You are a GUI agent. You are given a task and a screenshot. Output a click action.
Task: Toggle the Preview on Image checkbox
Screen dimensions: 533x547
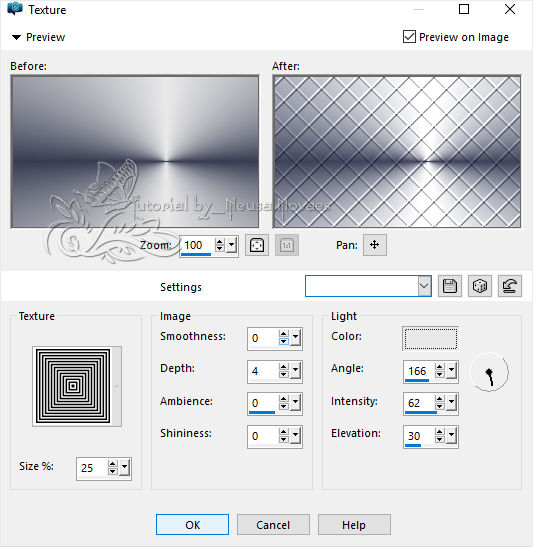[x=409, y=37]
